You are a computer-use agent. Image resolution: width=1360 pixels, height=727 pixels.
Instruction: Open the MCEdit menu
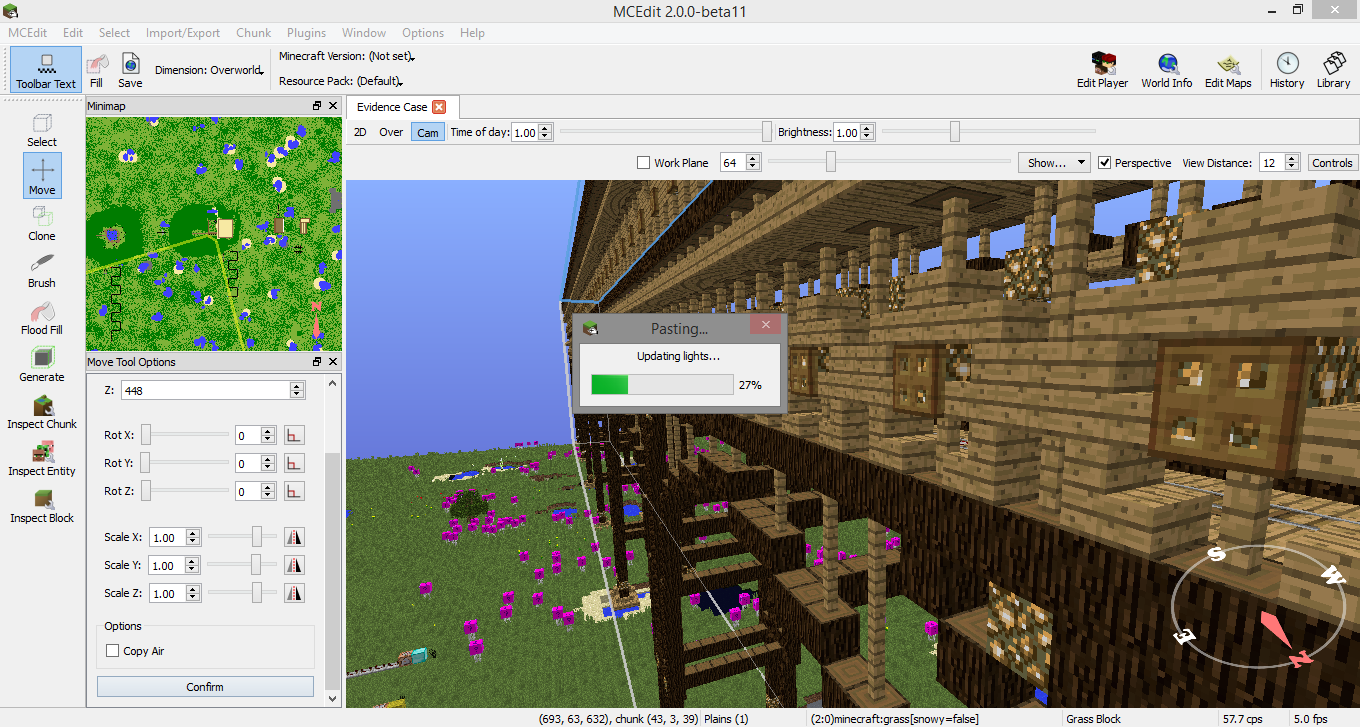click(x=28, y=32)
